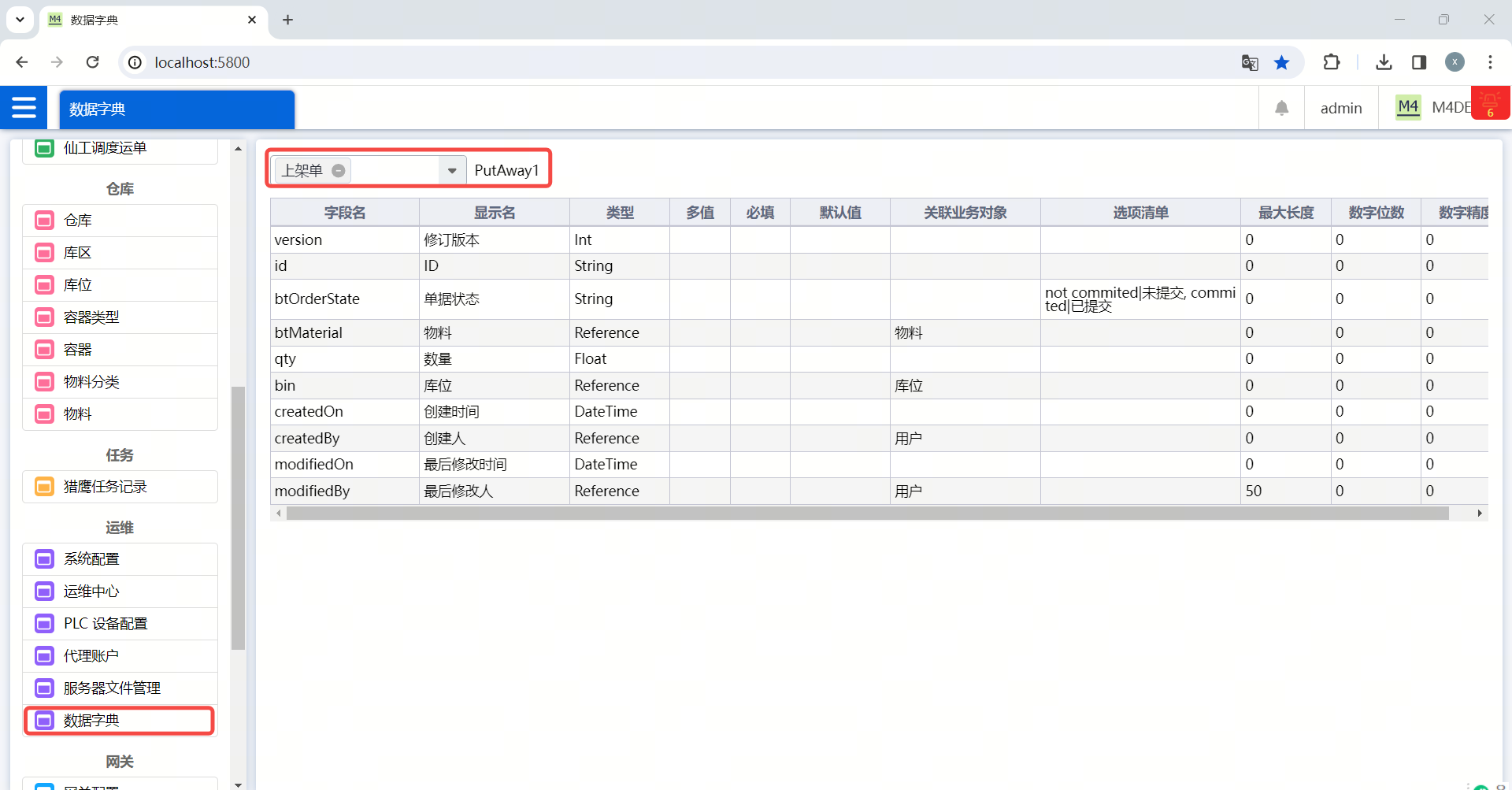Click the 猎鹰任务记录 orange icon

(x=45, y=487)
